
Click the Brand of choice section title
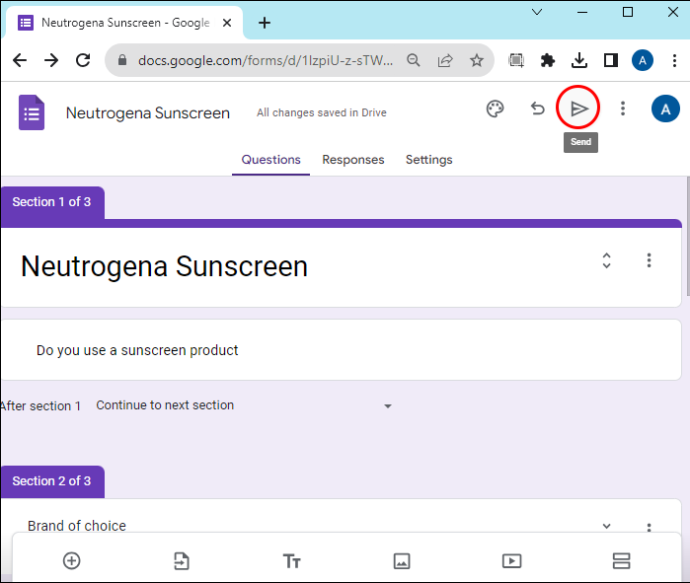[77, 526]
